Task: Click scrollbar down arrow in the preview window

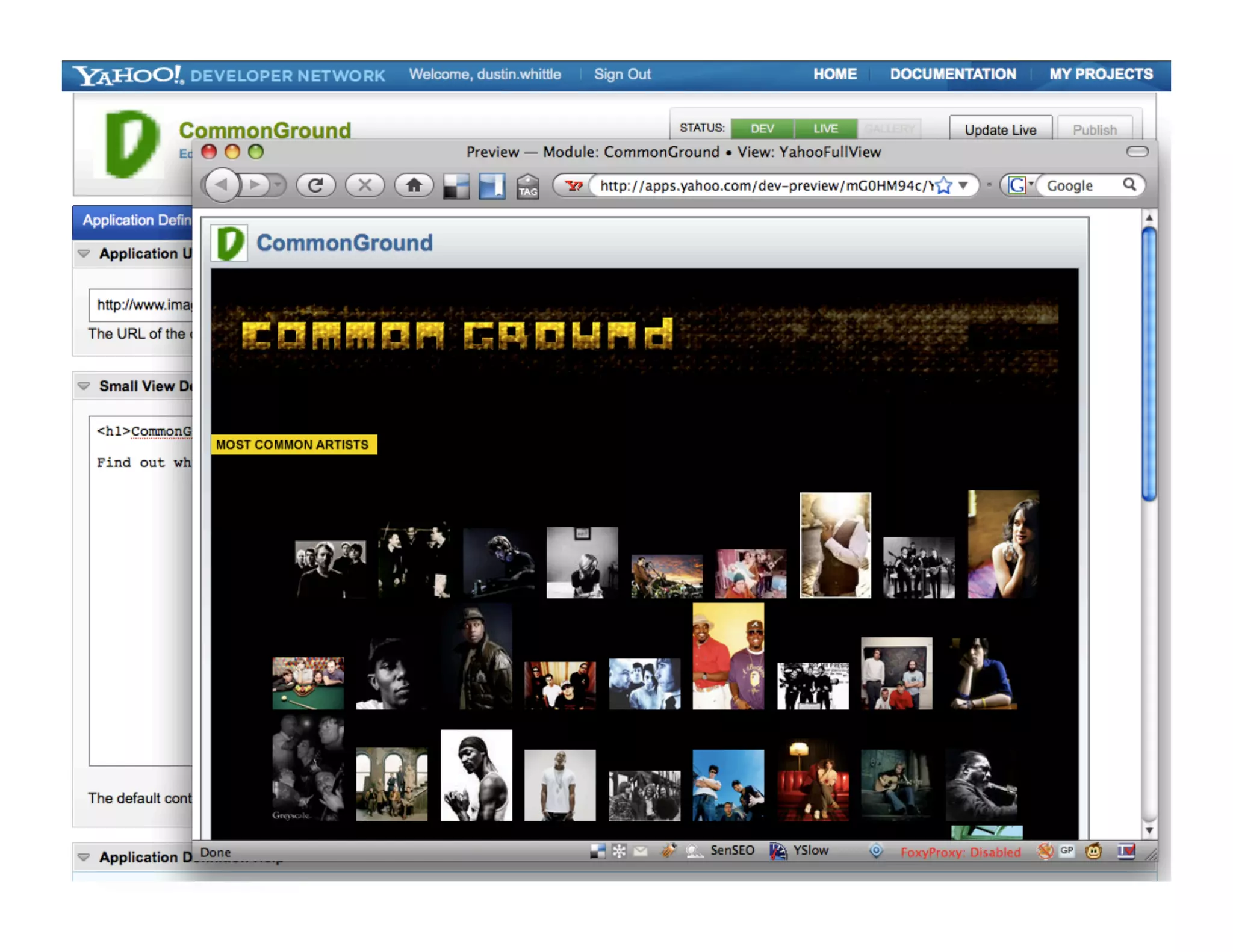Action: pos(1149,830)
